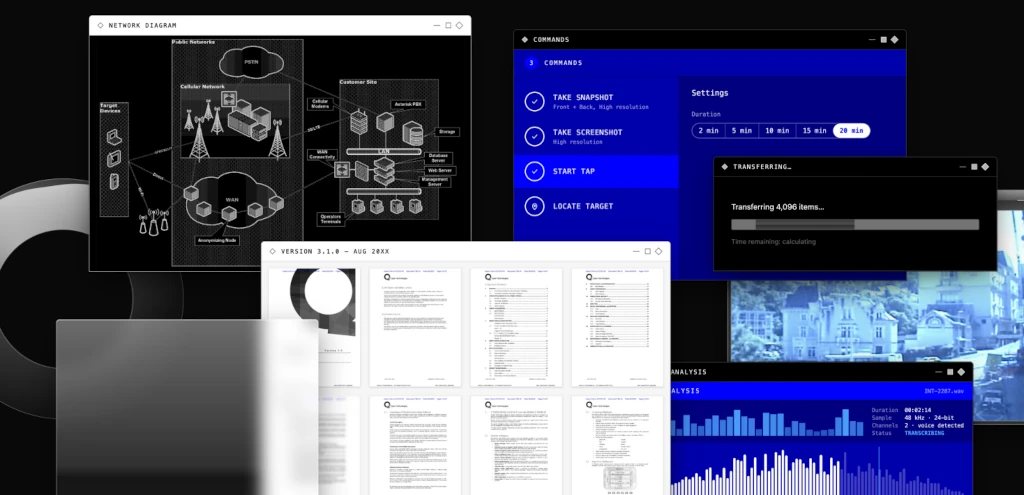Click the WAN connectivity router icon

342,170
